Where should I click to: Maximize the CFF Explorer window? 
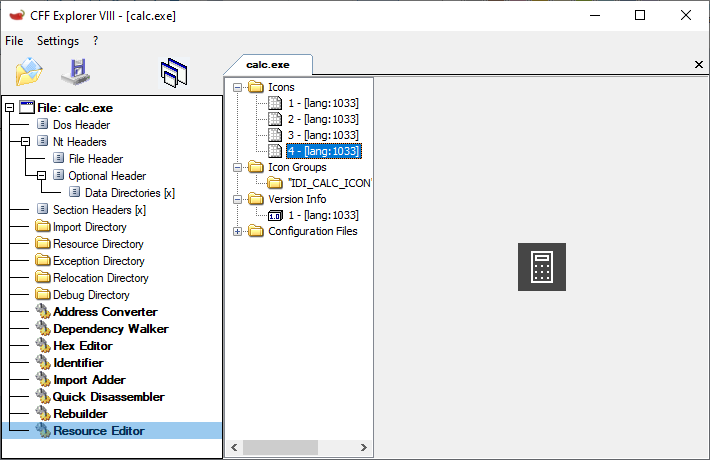coord(640,15)
